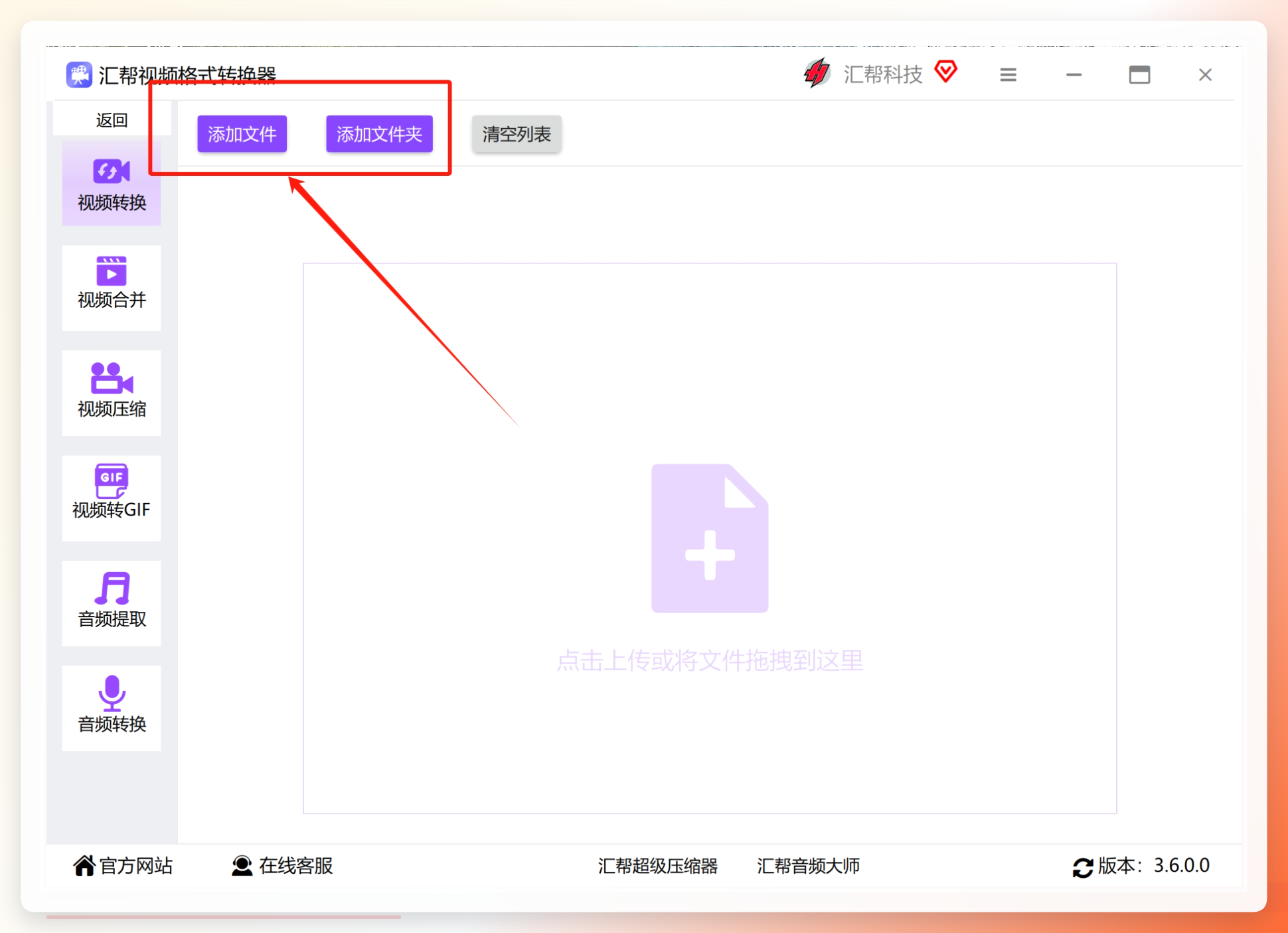Click the app logo beside 汇帮视频格式转换器
The height and width of the screenshot is (933, 1288).
(79, 74)
